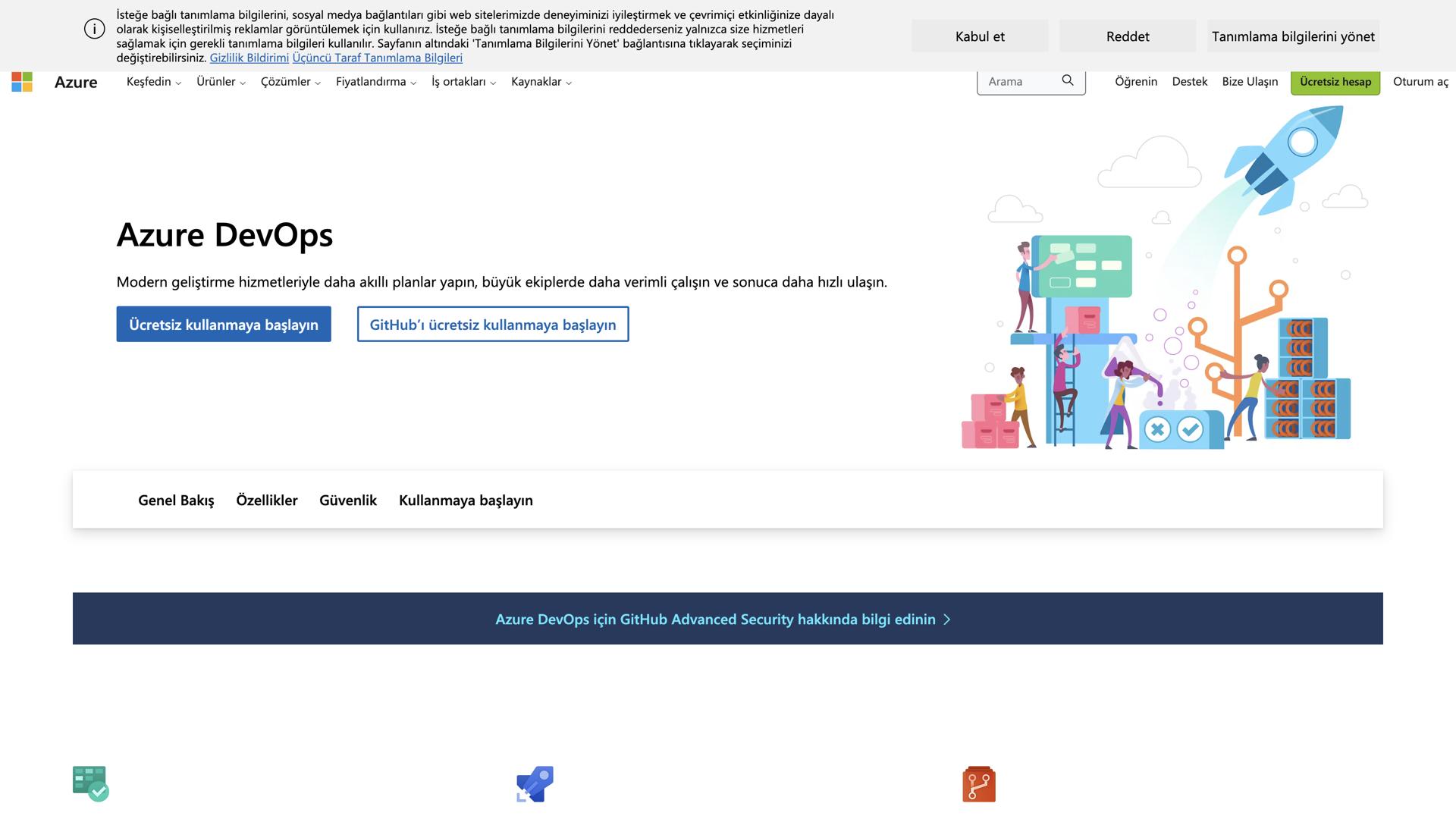
Task: Click Ücretsiz kullanmaya başlayın button
Action: tap(223, 324)
